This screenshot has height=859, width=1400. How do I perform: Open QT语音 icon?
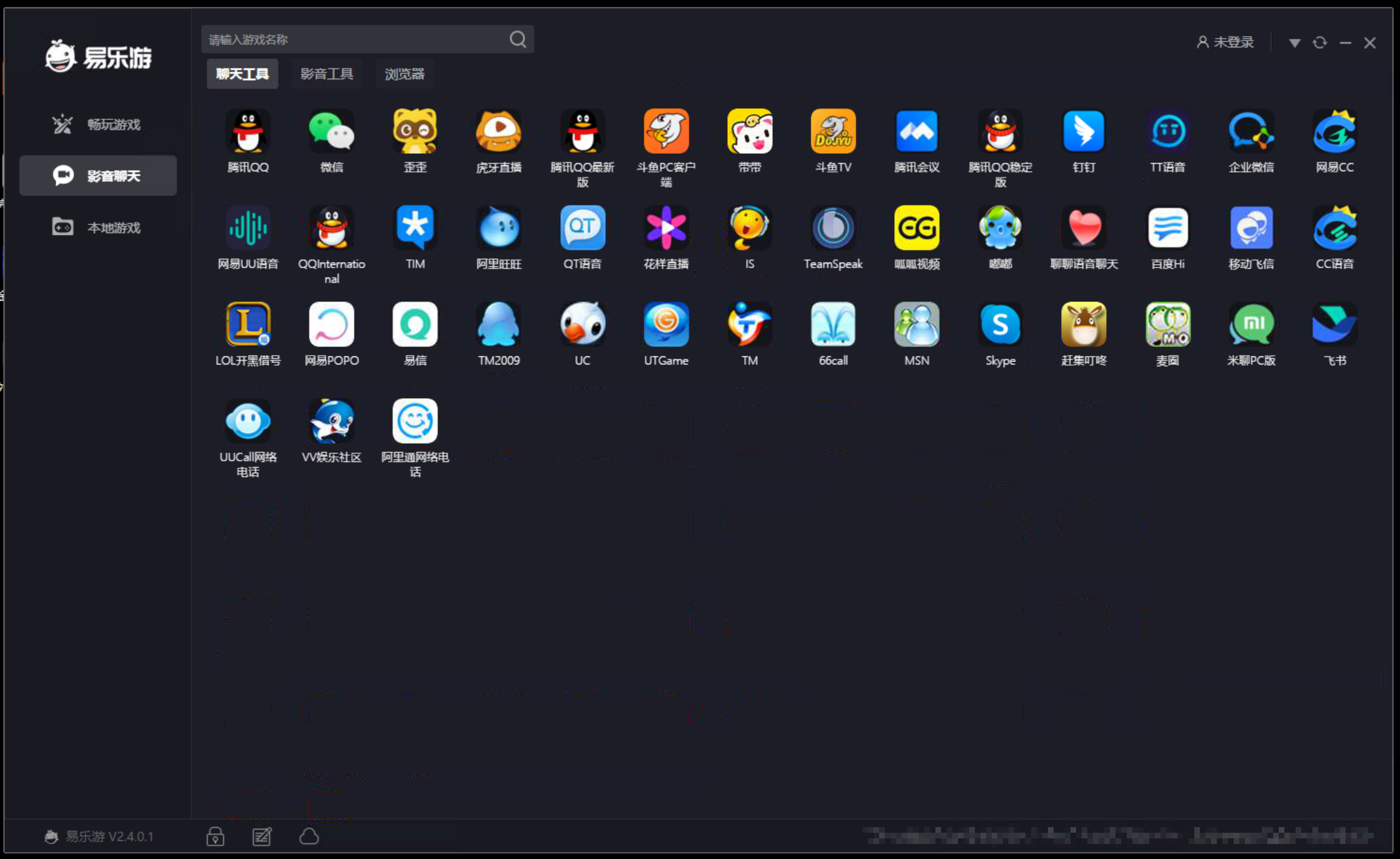582,228
